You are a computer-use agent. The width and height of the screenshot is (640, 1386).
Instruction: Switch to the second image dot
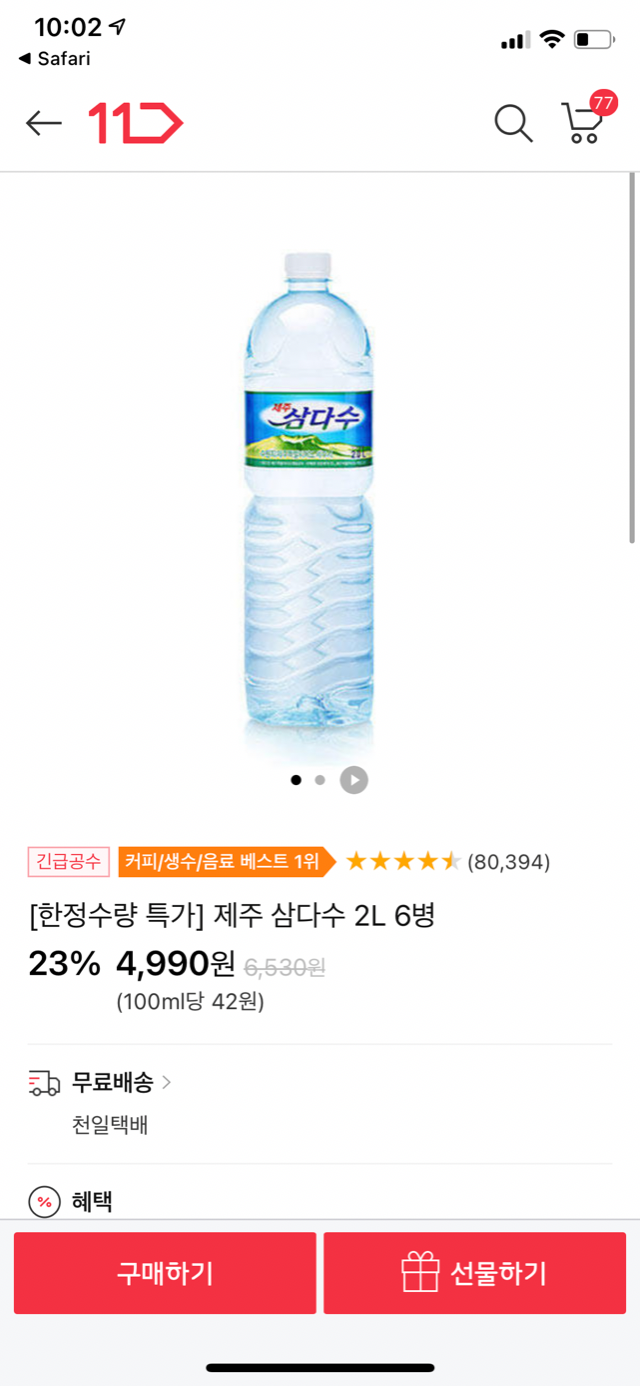pyautogui.click(x=320, y=780)
